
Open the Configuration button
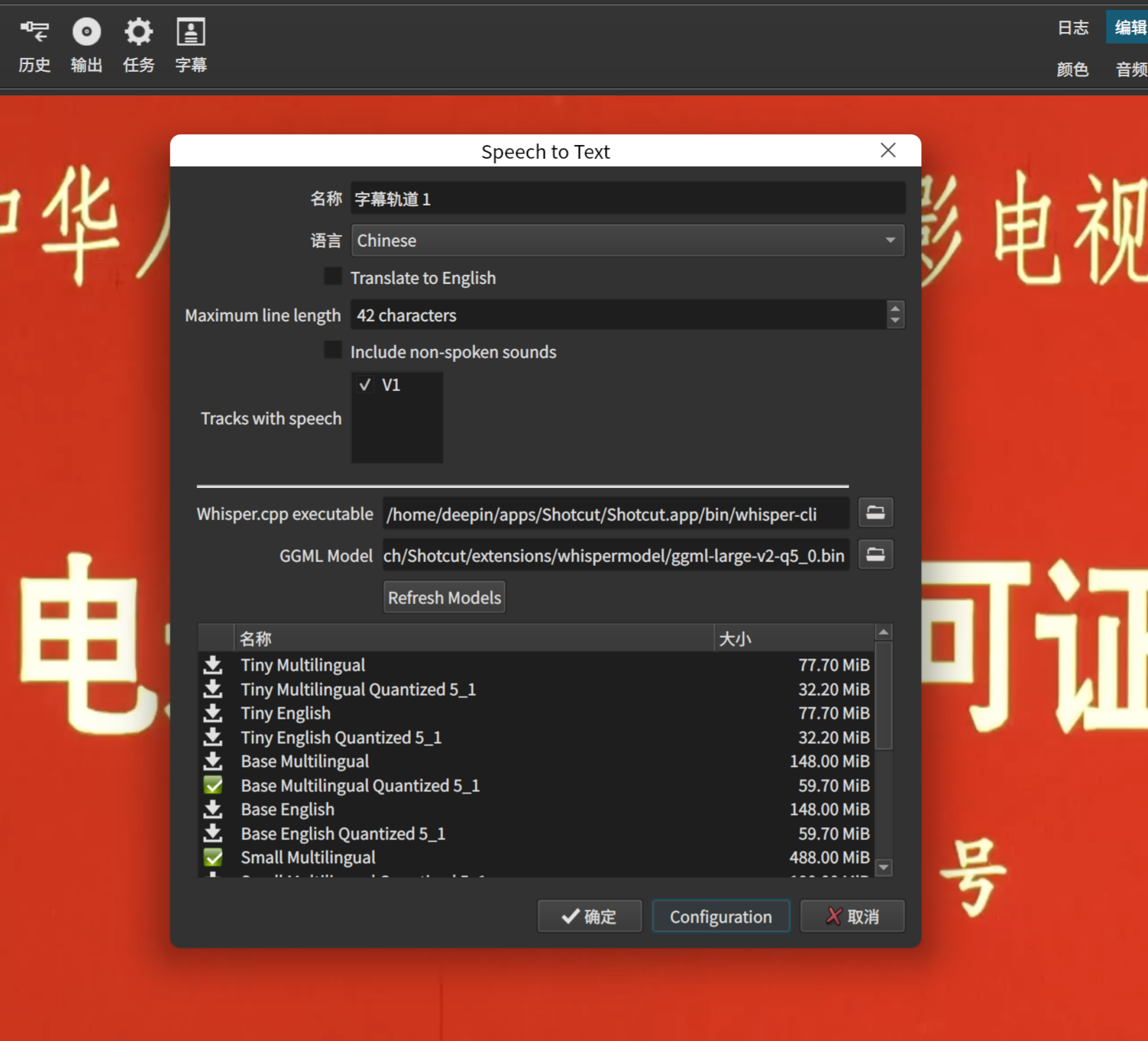pos(720,917)
